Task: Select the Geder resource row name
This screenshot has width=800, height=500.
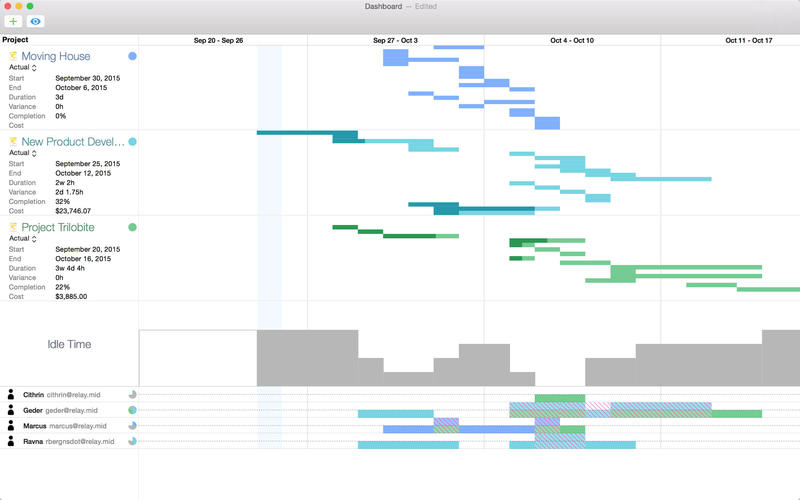Action: point(33,410)
